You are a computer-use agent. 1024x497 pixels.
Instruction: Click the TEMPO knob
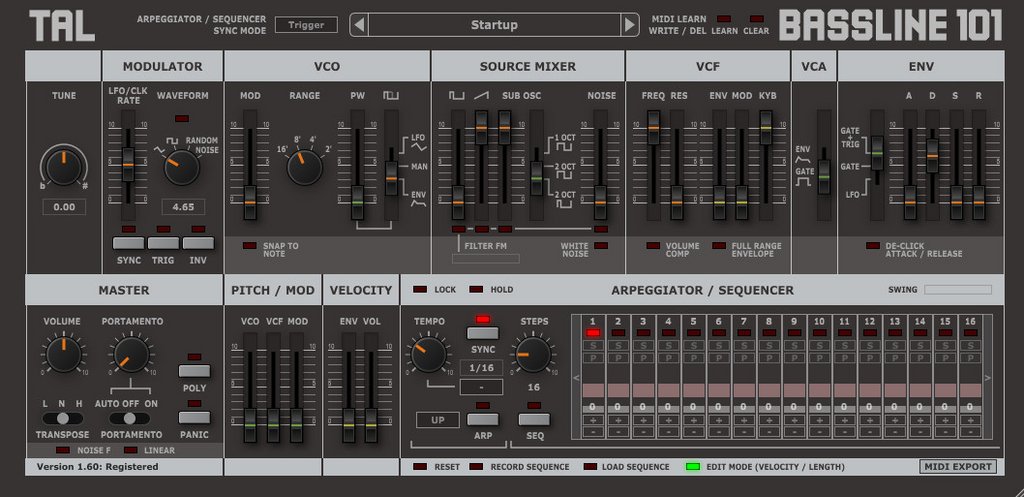click(x=428, y=355)
